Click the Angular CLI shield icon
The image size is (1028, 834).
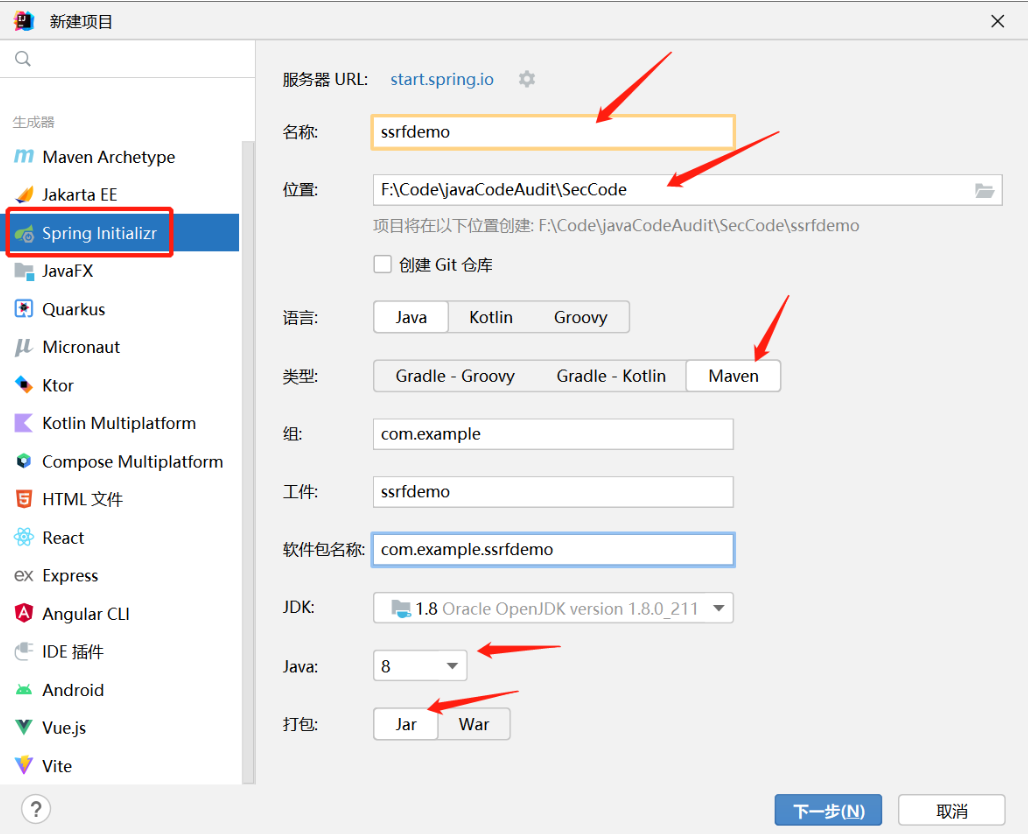click(24, 613)
